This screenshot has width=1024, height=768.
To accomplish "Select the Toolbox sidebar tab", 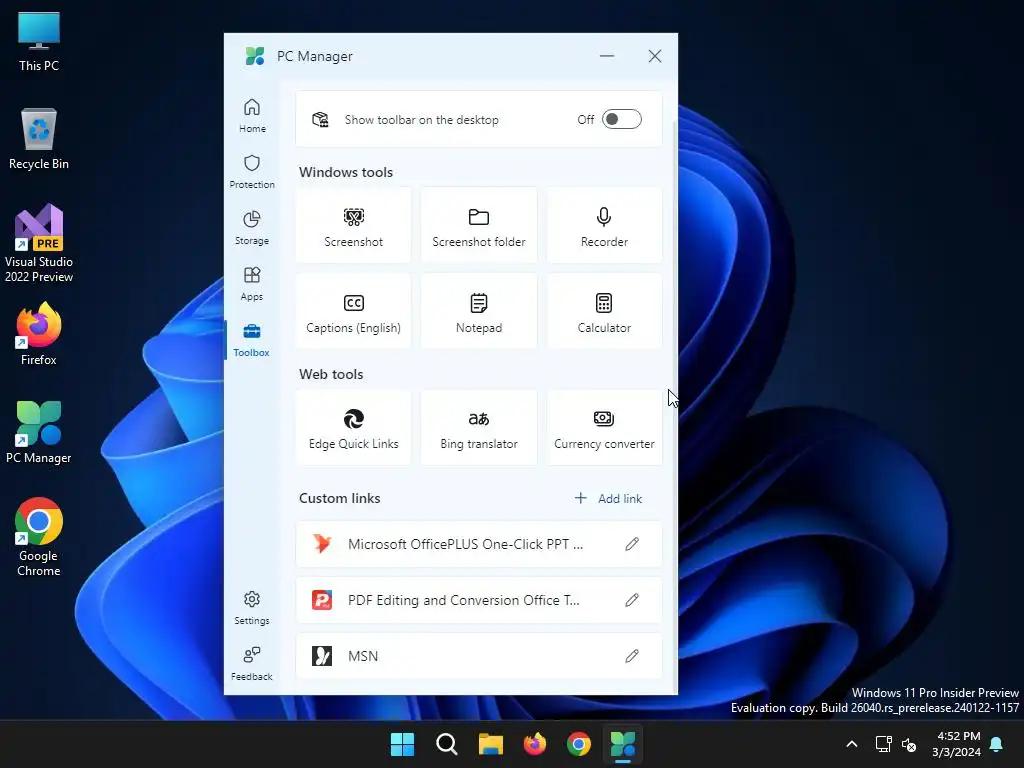I will coord(252,340).
